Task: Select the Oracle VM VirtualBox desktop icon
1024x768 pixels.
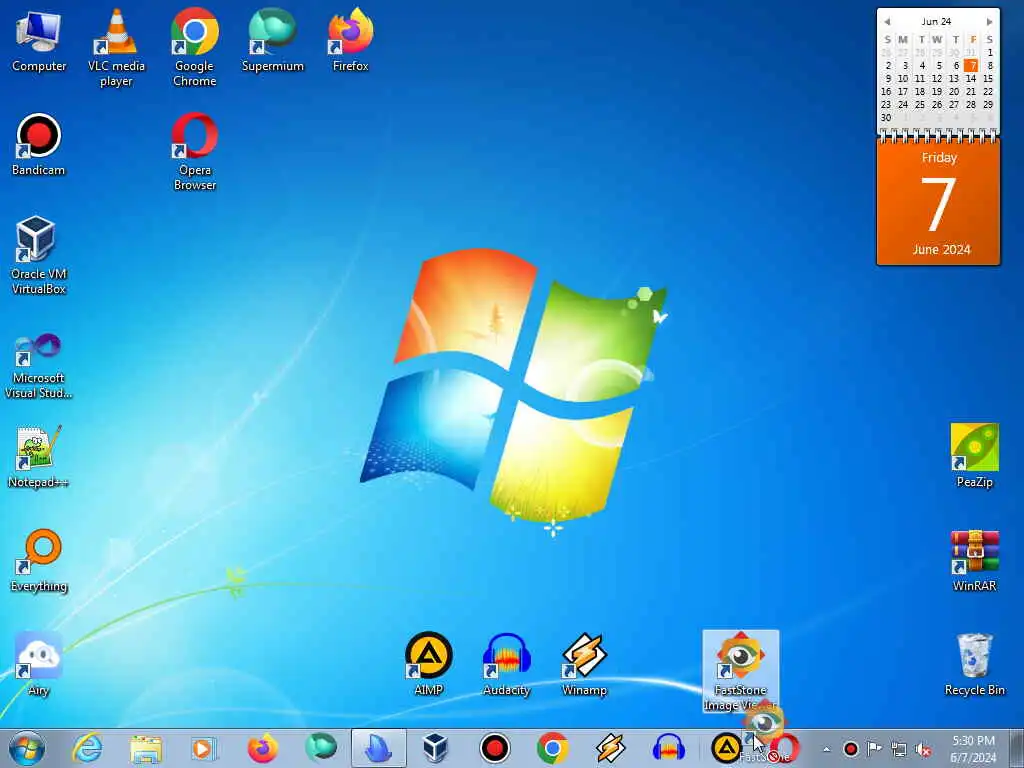Action: tap(39, 255)
